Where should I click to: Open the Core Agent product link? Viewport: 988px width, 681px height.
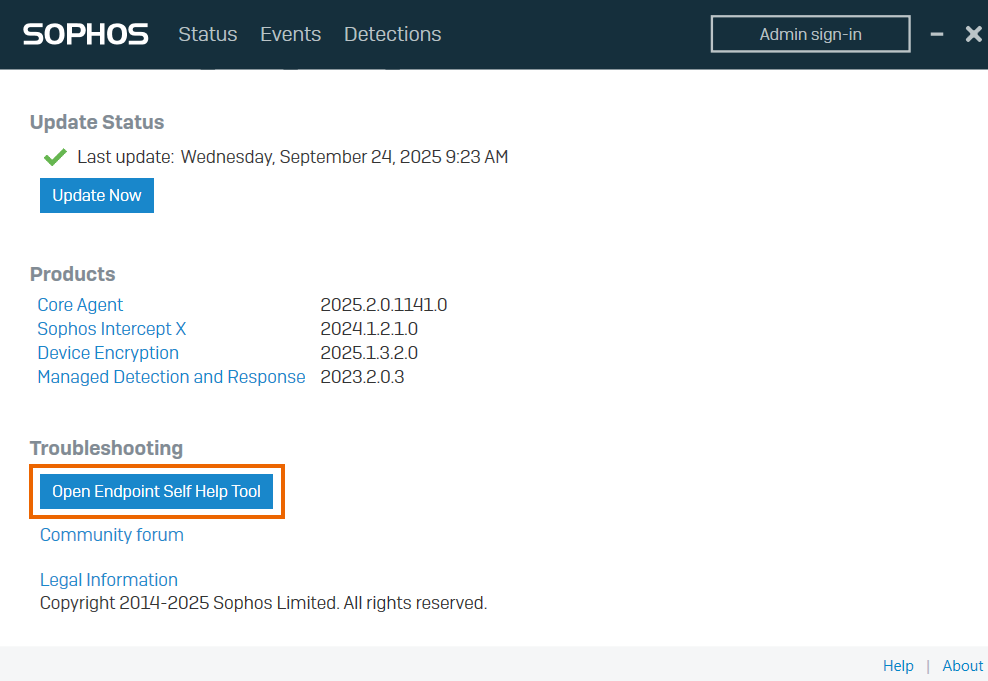click(80, 305)
